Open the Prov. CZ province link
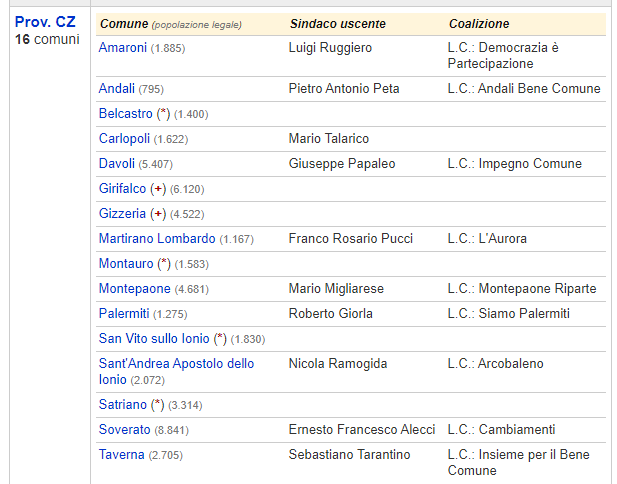617x484 pixels. (x=45, y=22)
